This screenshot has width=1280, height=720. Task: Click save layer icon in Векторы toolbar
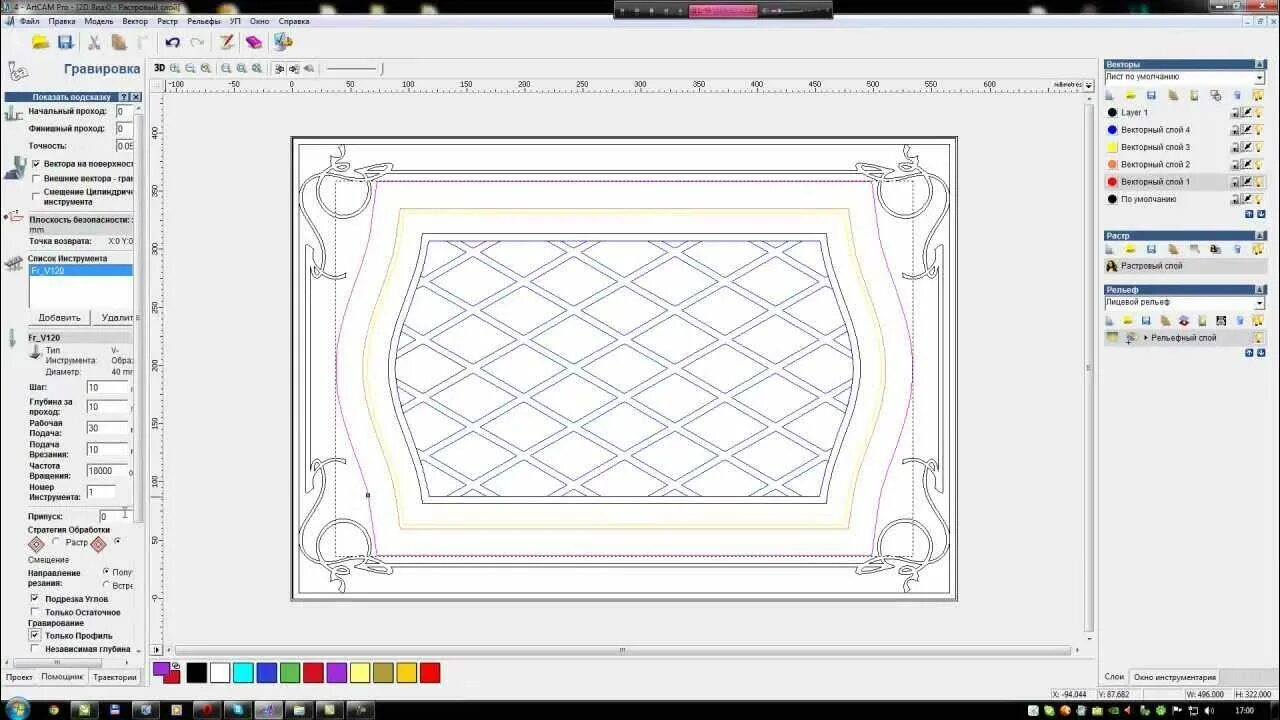[1151, 95]
